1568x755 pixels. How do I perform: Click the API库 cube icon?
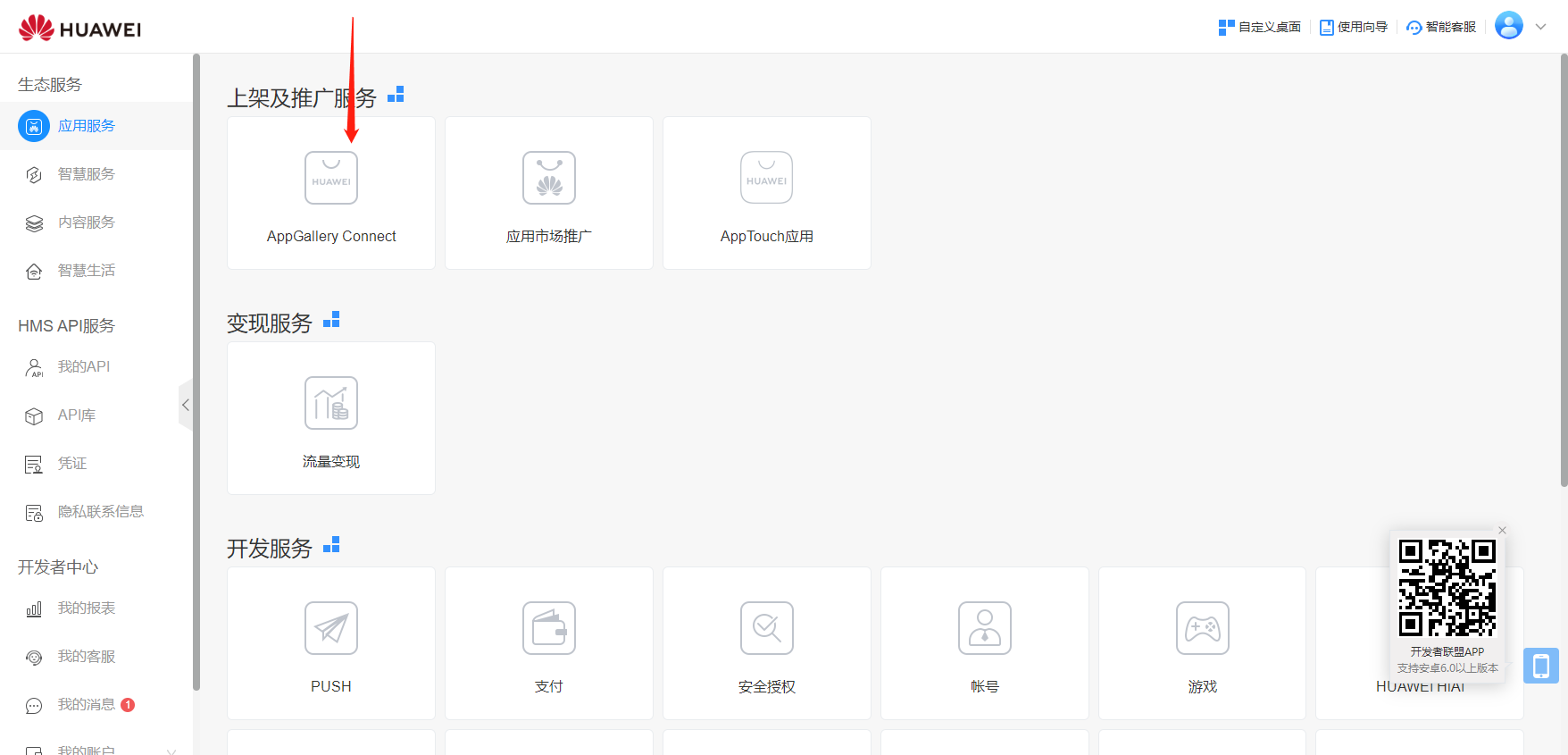(34, 416)
